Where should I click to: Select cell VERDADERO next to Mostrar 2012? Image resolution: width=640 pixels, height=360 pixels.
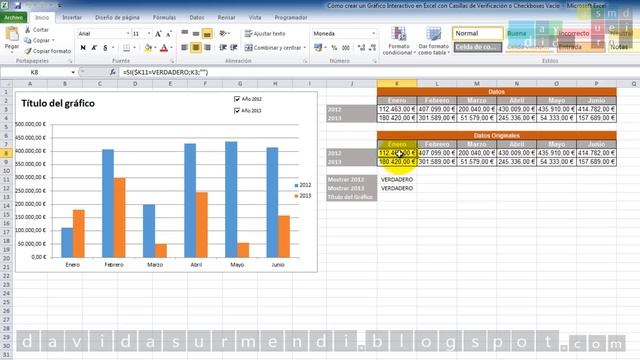(x=397, y=180)
